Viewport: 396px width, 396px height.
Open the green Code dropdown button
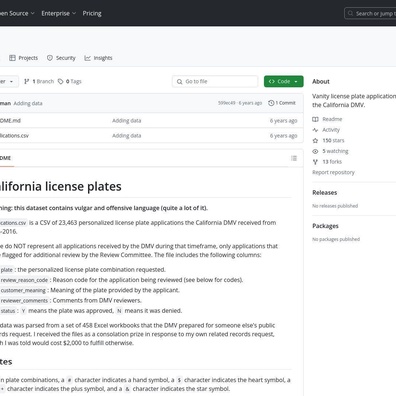coord(284,81)
